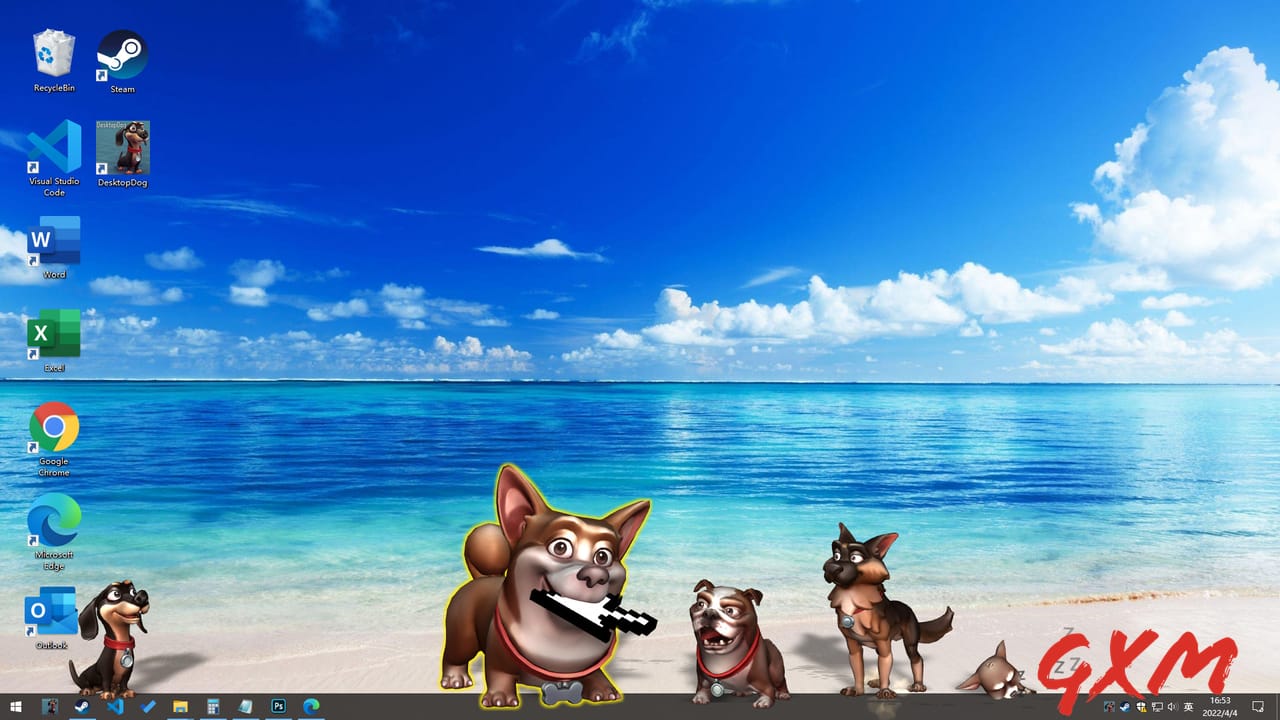Launch Photoshop from the taskbar
The image size is (1280, 720).
click(x=279, y=708)
